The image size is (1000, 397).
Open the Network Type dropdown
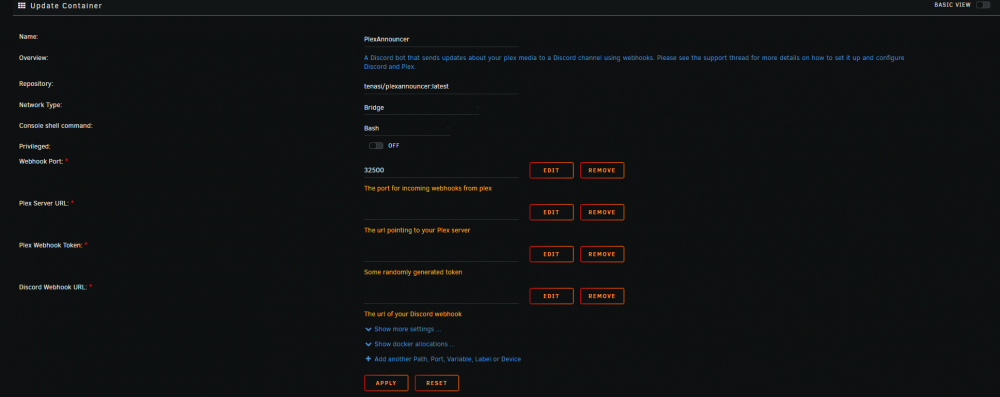click(x=421, y=107)
